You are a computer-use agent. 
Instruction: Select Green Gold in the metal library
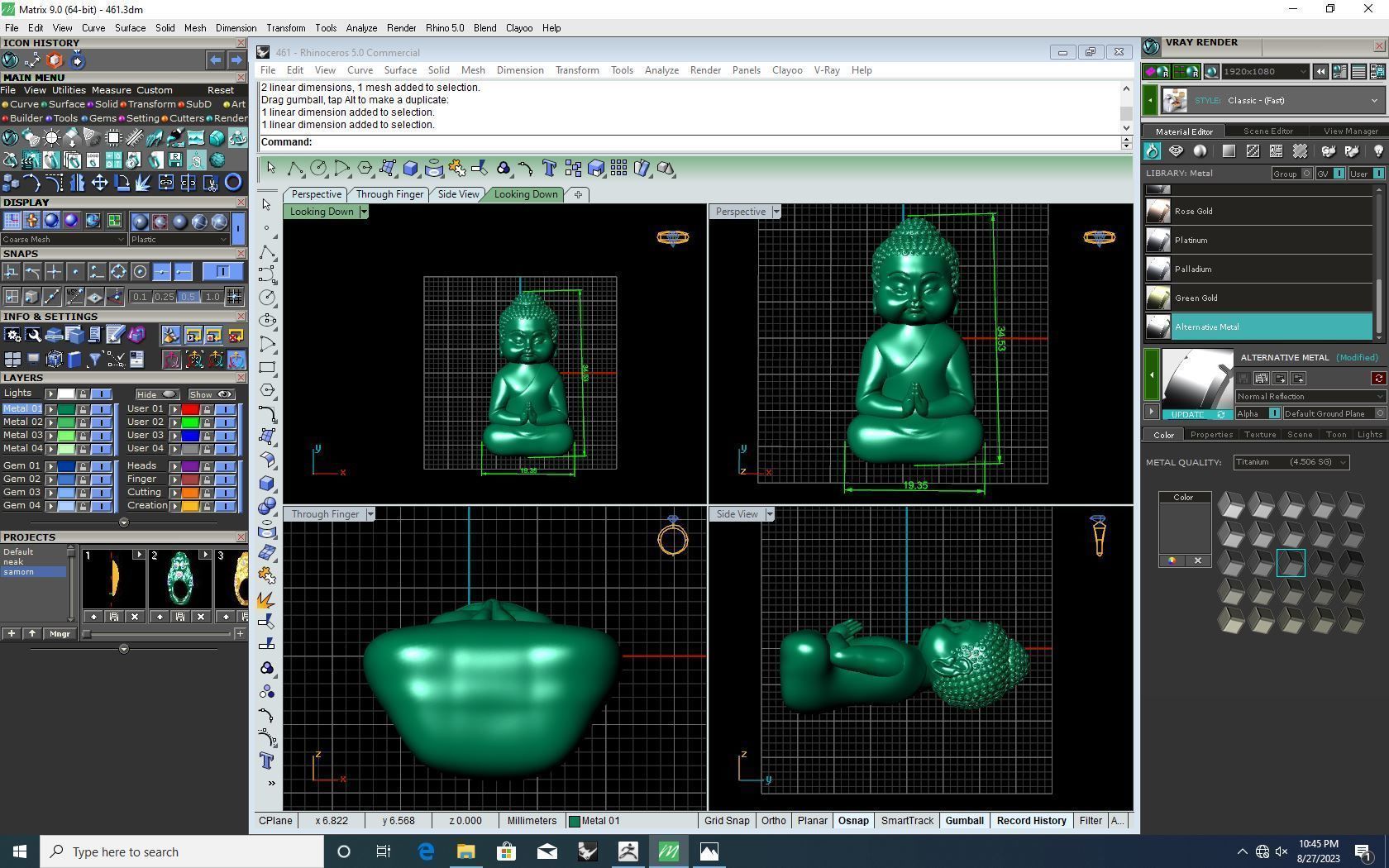(1258, 298)
